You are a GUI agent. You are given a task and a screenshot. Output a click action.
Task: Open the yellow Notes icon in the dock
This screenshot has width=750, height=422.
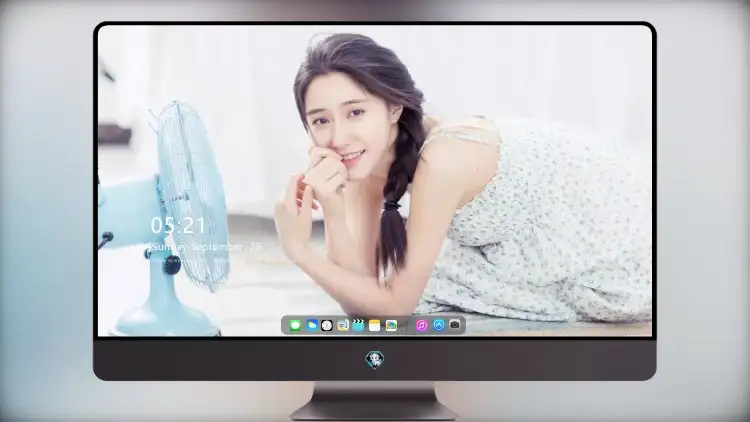tap(375, 325)
